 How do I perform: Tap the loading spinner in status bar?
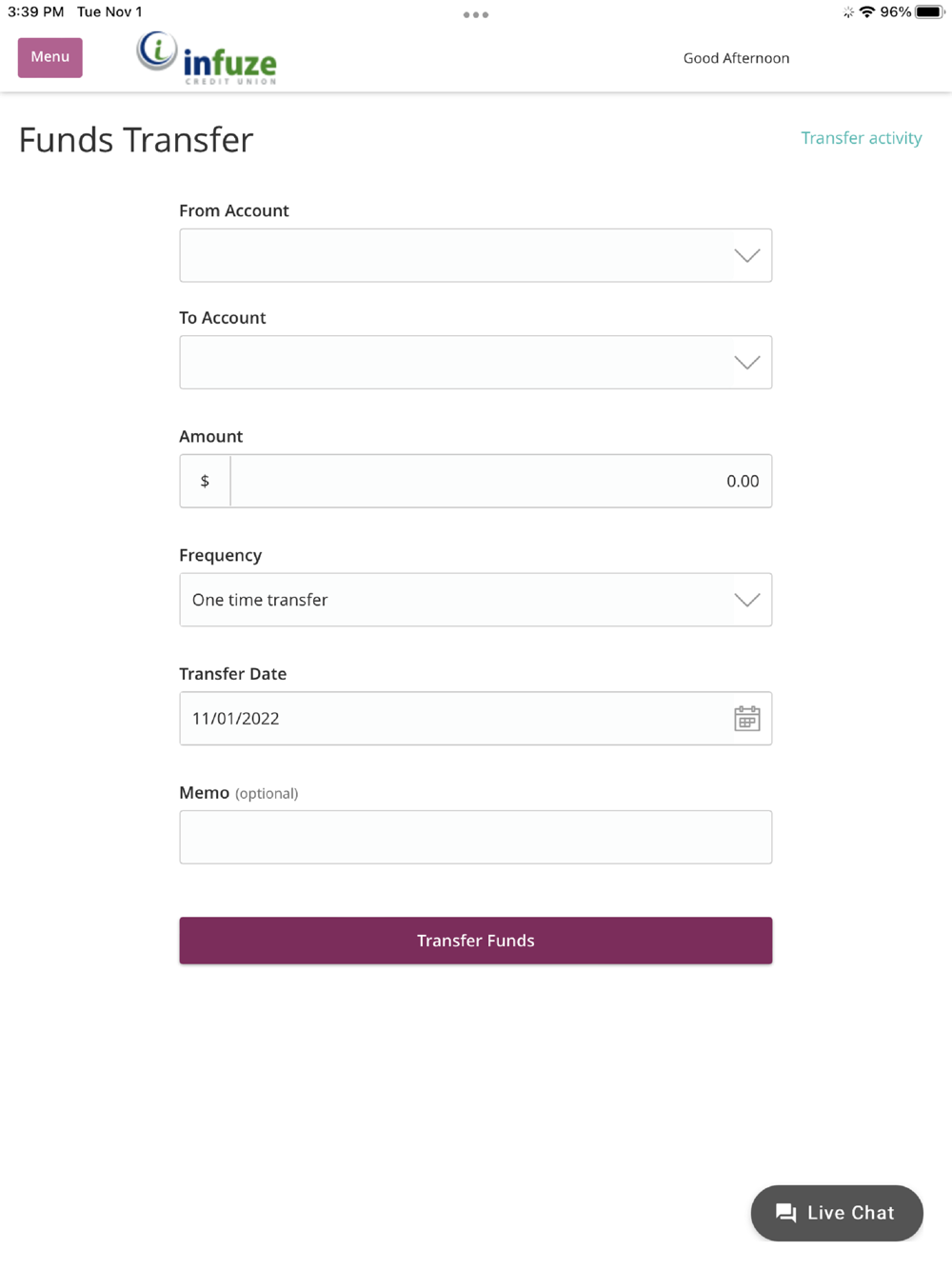pyautogui.click(x=848, y=12)
